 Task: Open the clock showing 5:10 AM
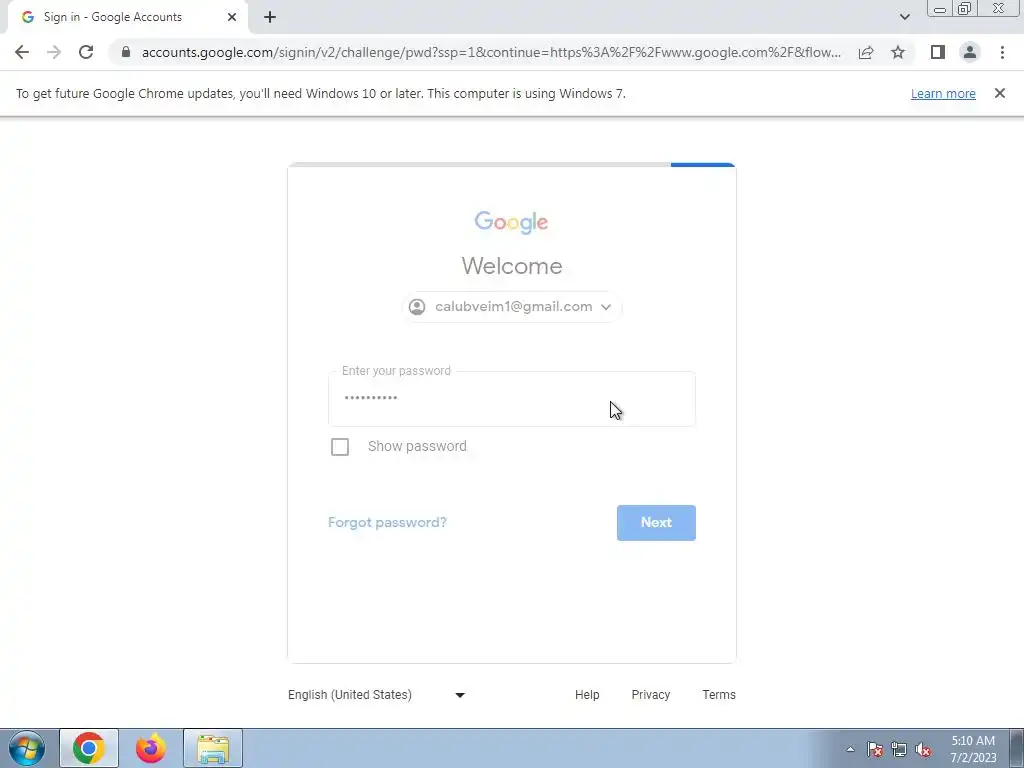(x=973, y=749)
